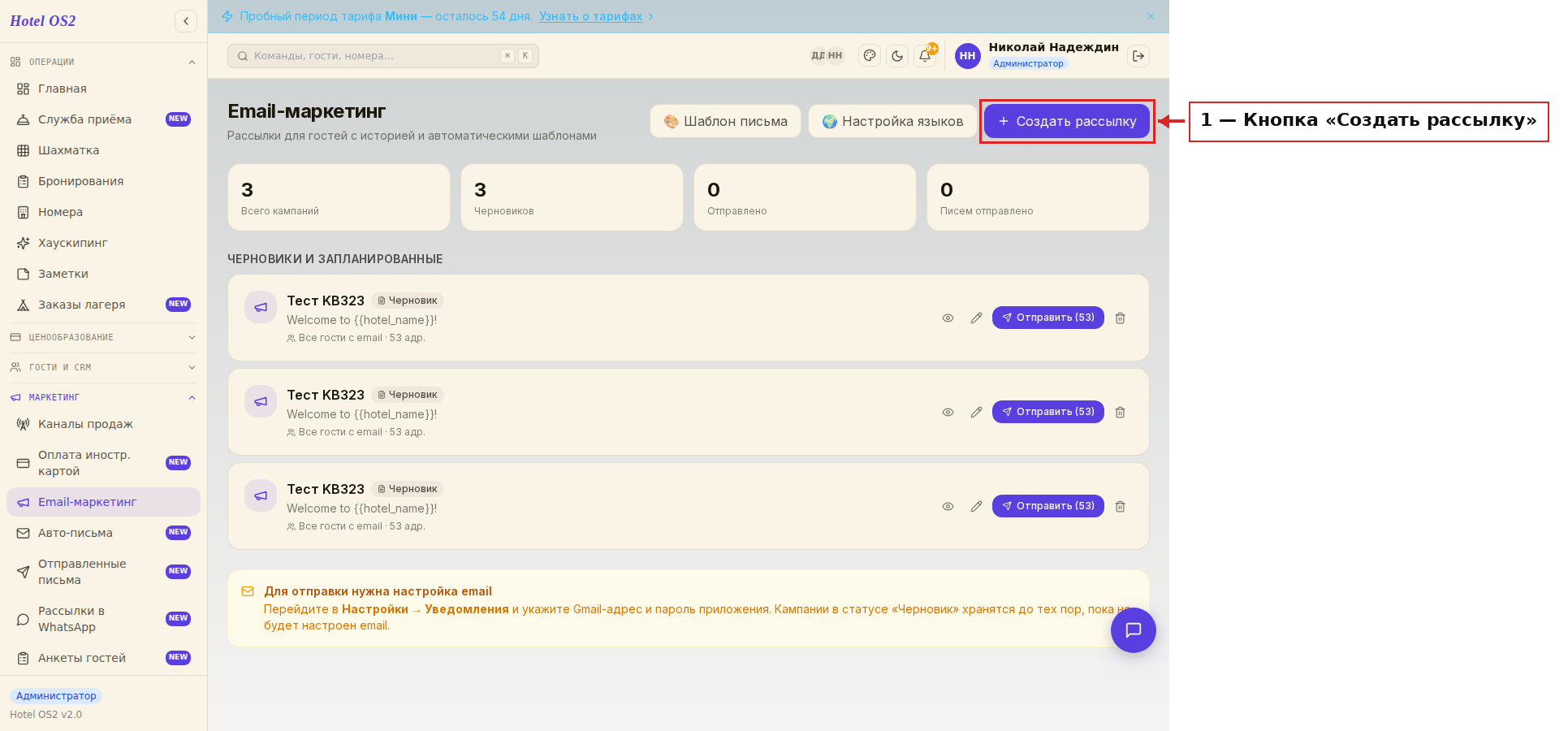Focus the Команды, гости, номера search field
The height and width of the screenshot is (731, 1568).
click(x=383, y=56)
